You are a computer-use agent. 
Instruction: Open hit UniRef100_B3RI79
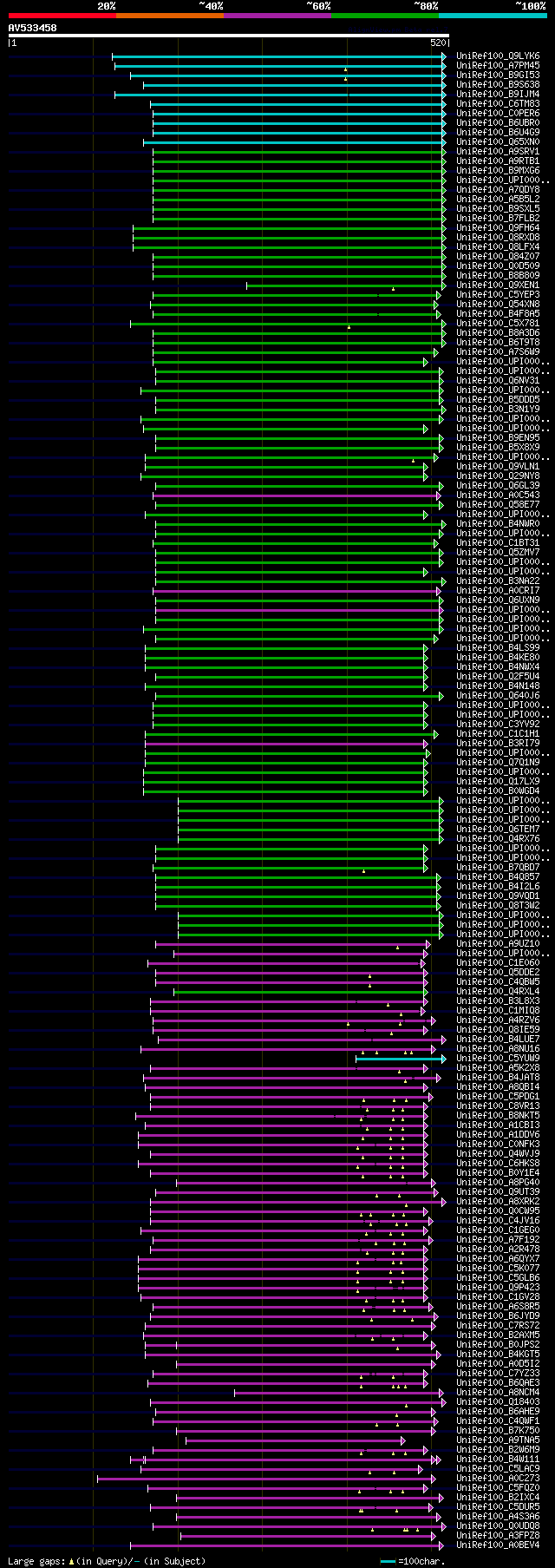498,744
